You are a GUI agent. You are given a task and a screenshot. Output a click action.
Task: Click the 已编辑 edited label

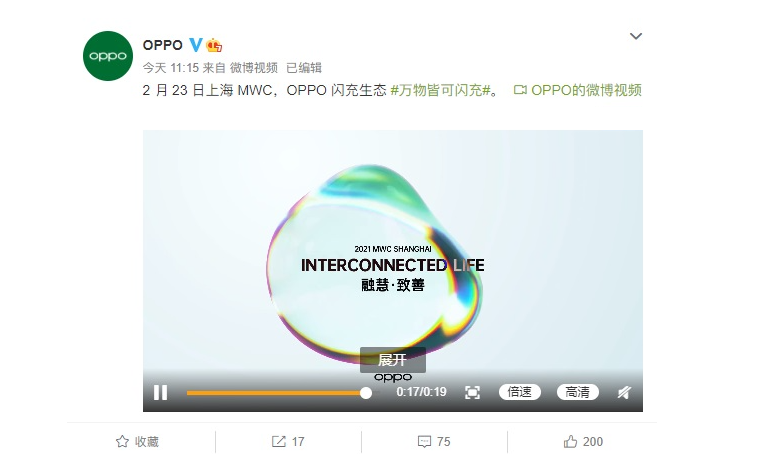(304, 68)
